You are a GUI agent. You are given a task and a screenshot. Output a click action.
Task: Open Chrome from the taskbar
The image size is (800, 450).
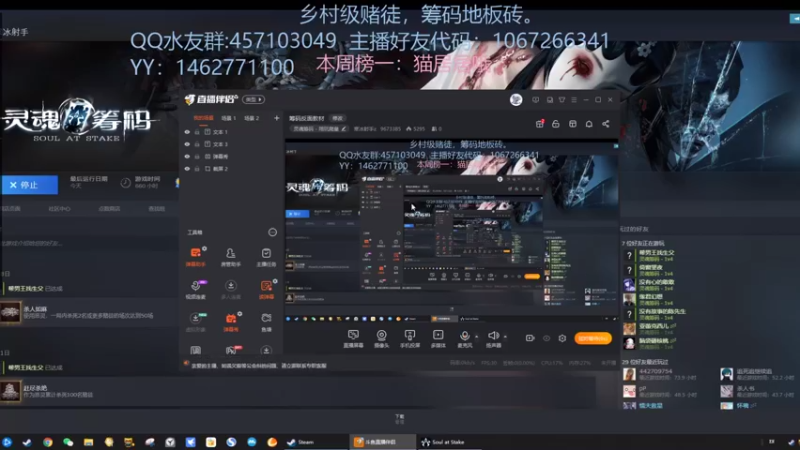click(x=47, y=442)
